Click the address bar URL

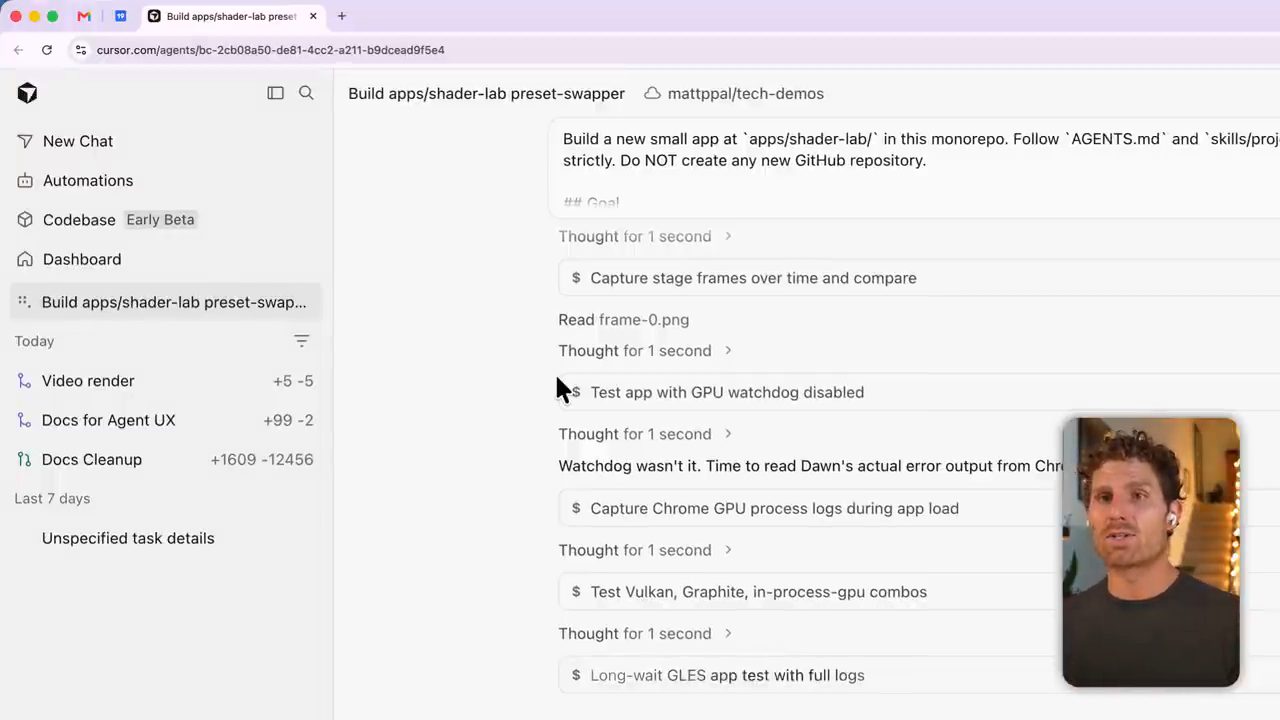[x=270, y=50]
